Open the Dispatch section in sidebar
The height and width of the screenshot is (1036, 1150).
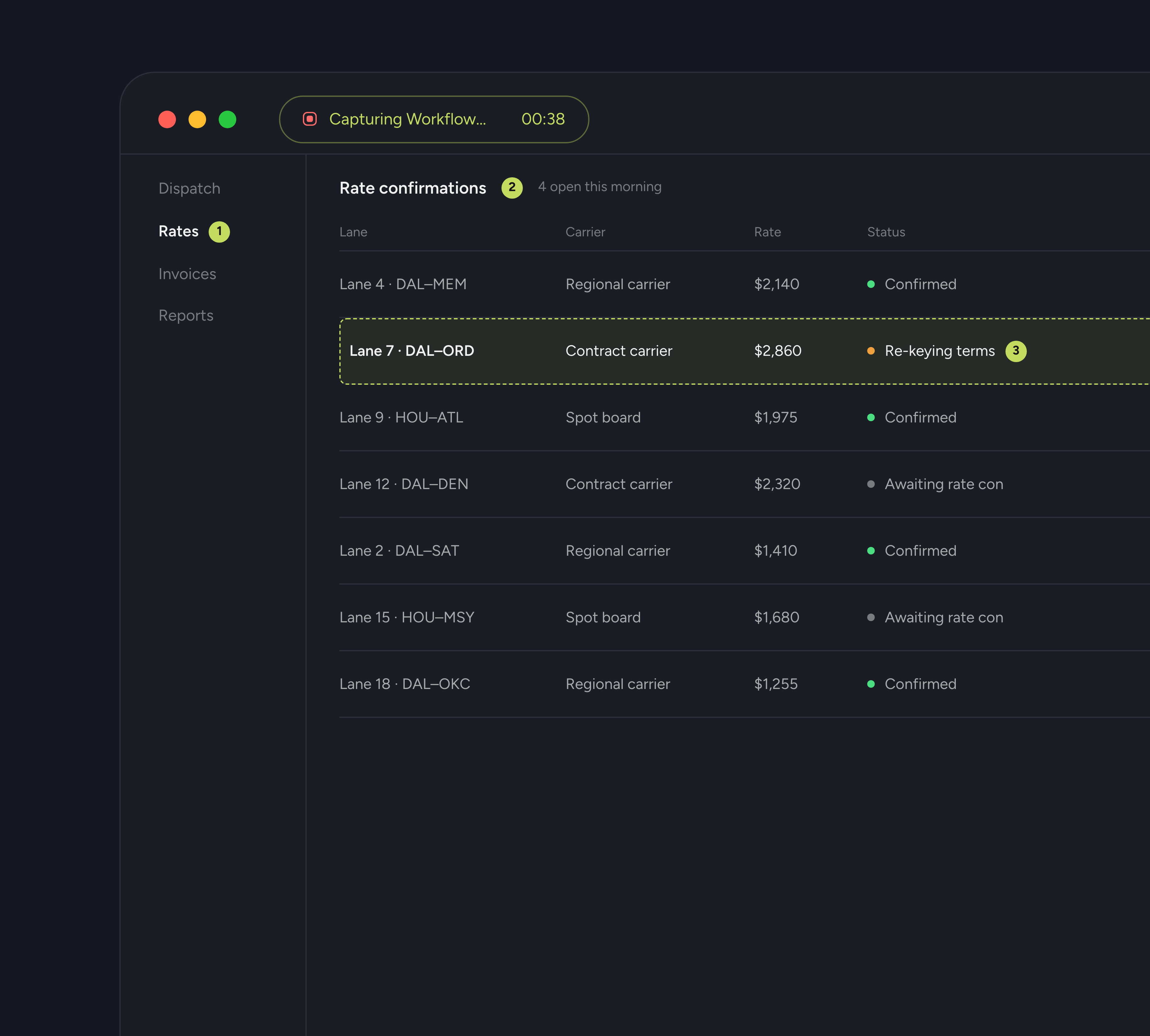click(x=189, y=188)
